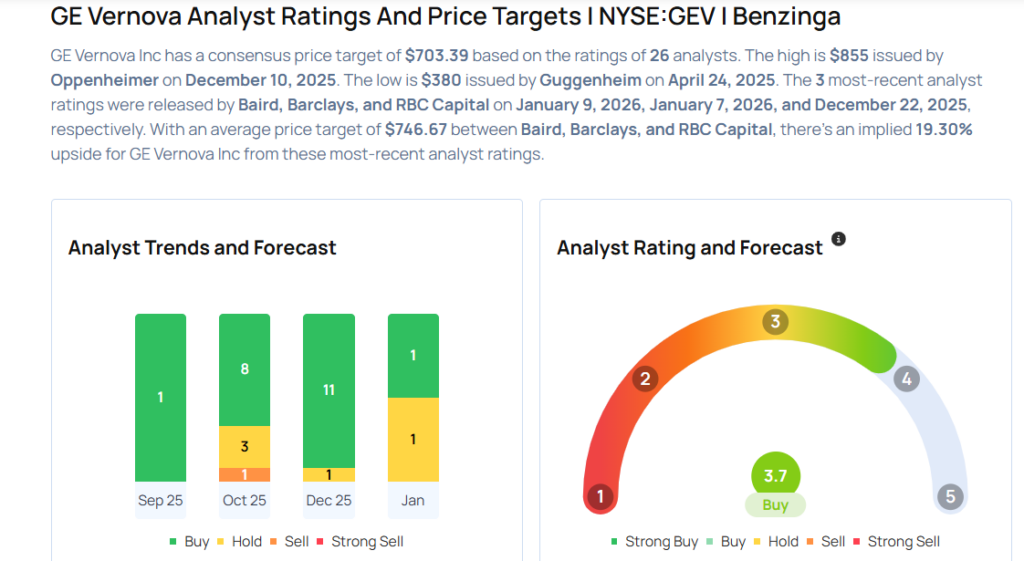Image resolution: width=1024 pixels, height=561 pixels.
Task: Click gauge marker number 1
Action: (x=600, y=496)
